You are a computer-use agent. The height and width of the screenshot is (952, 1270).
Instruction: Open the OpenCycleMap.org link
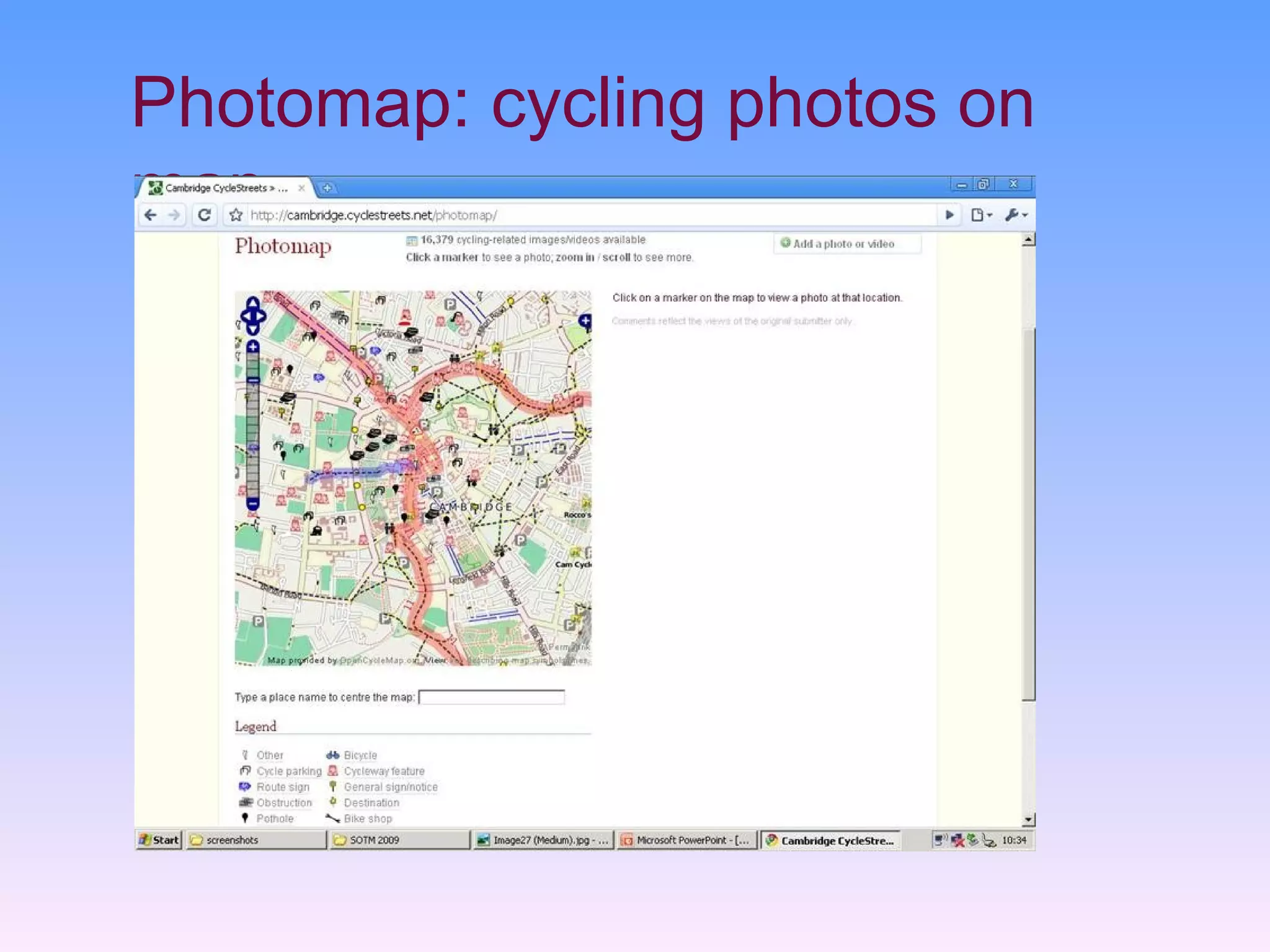[x=380, y=660]
